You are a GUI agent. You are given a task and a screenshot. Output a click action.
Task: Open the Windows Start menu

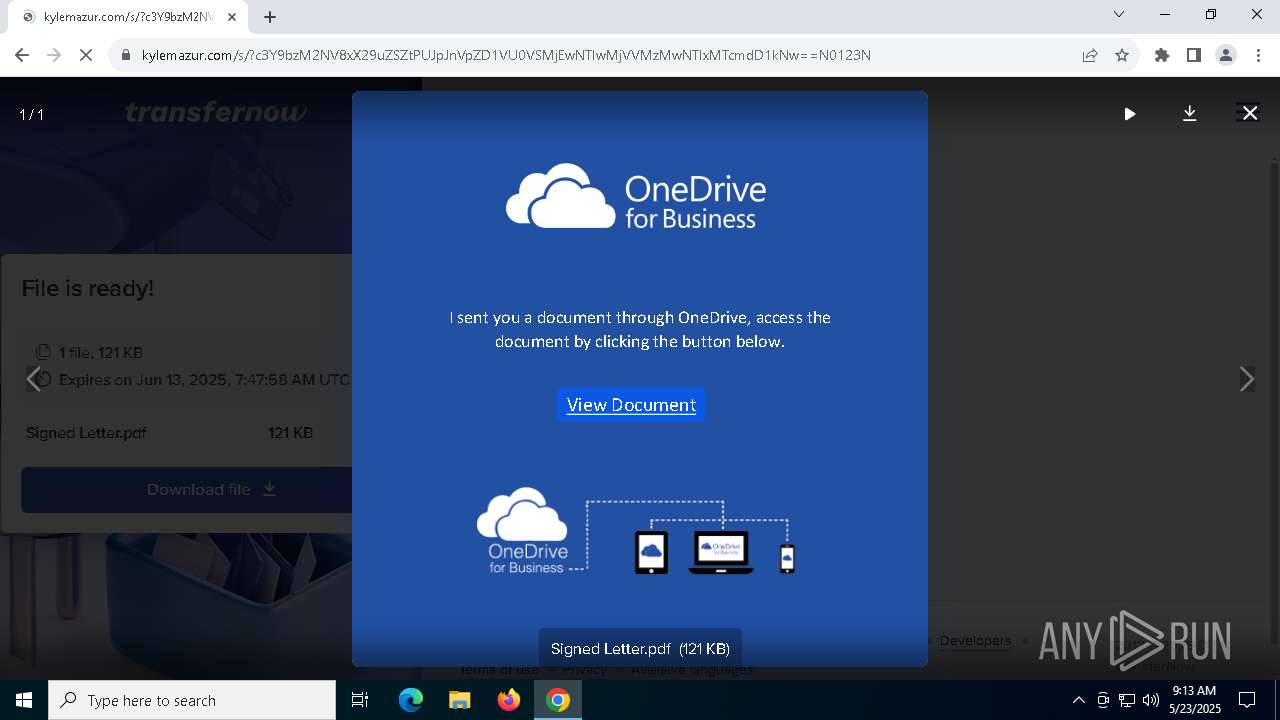coord(24,700)
